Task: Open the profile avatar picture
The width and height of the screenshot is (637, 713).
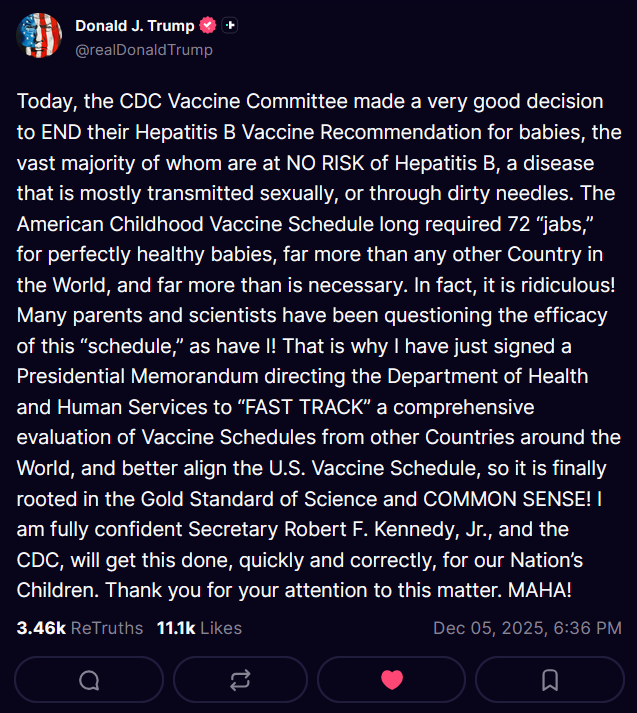Action: pos(39,36)
